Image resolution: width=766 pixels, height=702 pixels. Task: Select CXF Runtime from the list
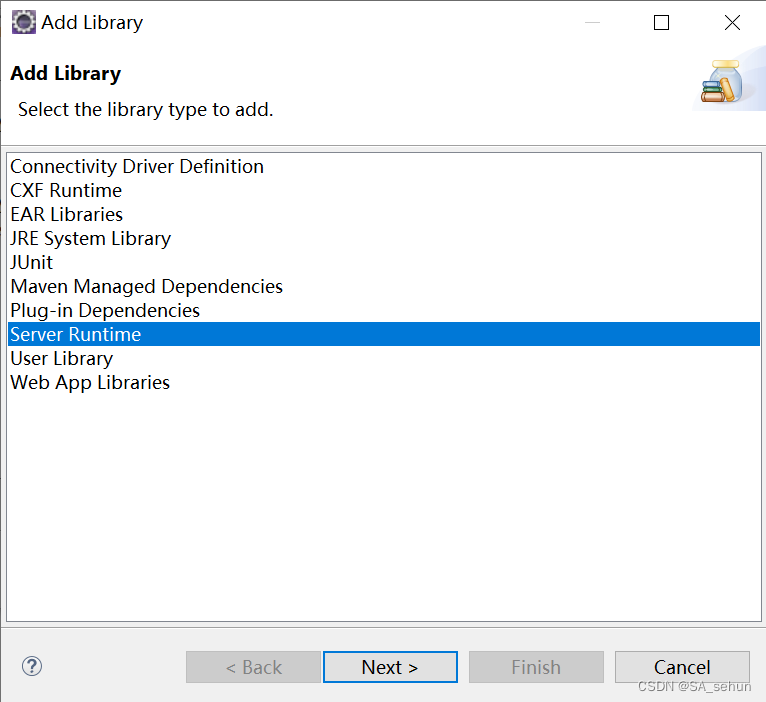click(x=66, y=191)
